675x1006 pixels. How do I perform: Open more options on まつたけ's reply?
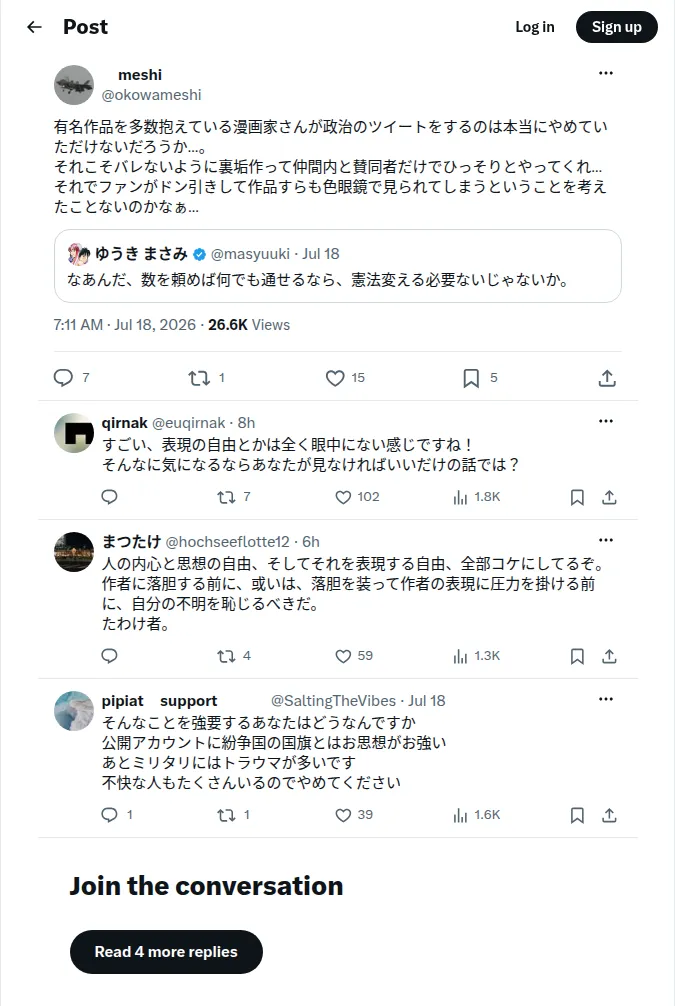[606, 540]
